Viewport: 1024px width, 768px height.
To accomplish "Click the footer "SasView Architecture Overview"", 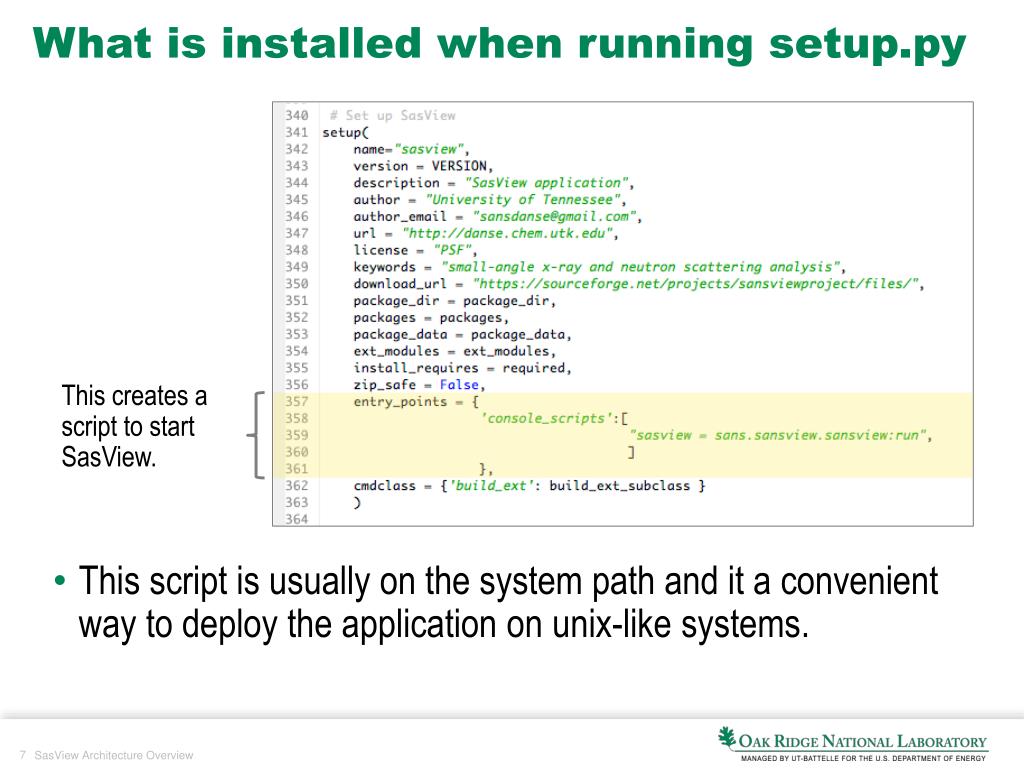I will click(x=114, y=755).
